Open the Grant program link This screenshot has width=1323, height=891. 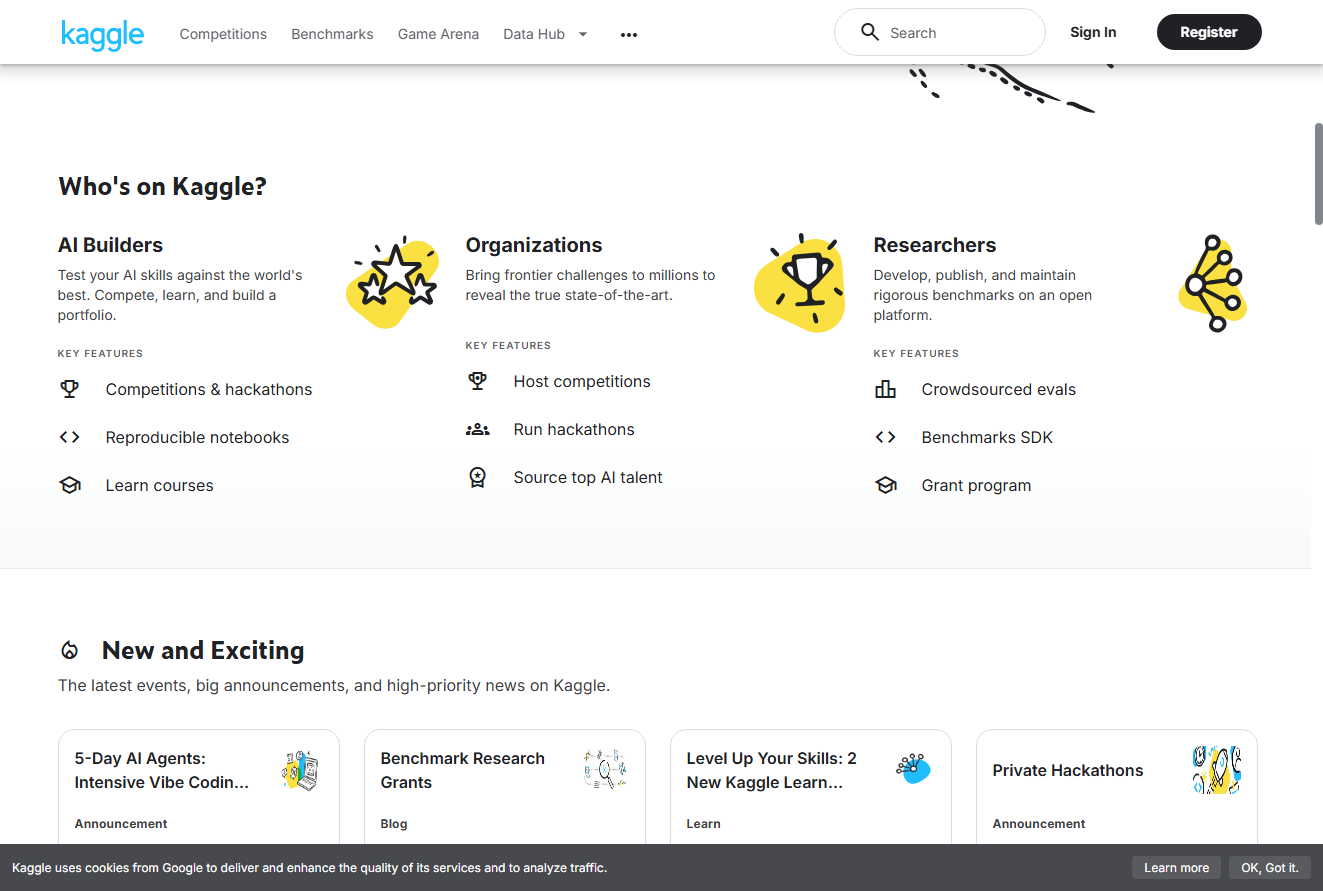tap(976, 485)
